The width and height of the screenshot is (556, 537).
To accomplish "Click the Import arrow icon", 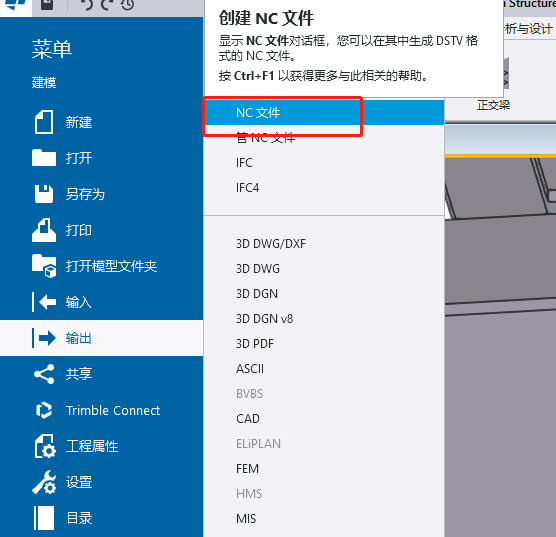I will [44, 302].
